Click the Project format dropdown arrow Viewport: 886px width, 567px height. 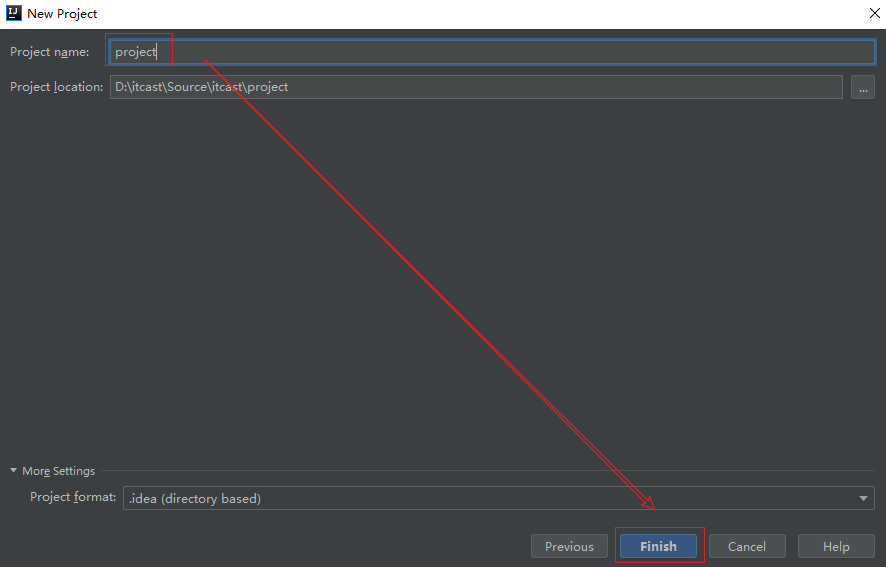tap(863, 498)
